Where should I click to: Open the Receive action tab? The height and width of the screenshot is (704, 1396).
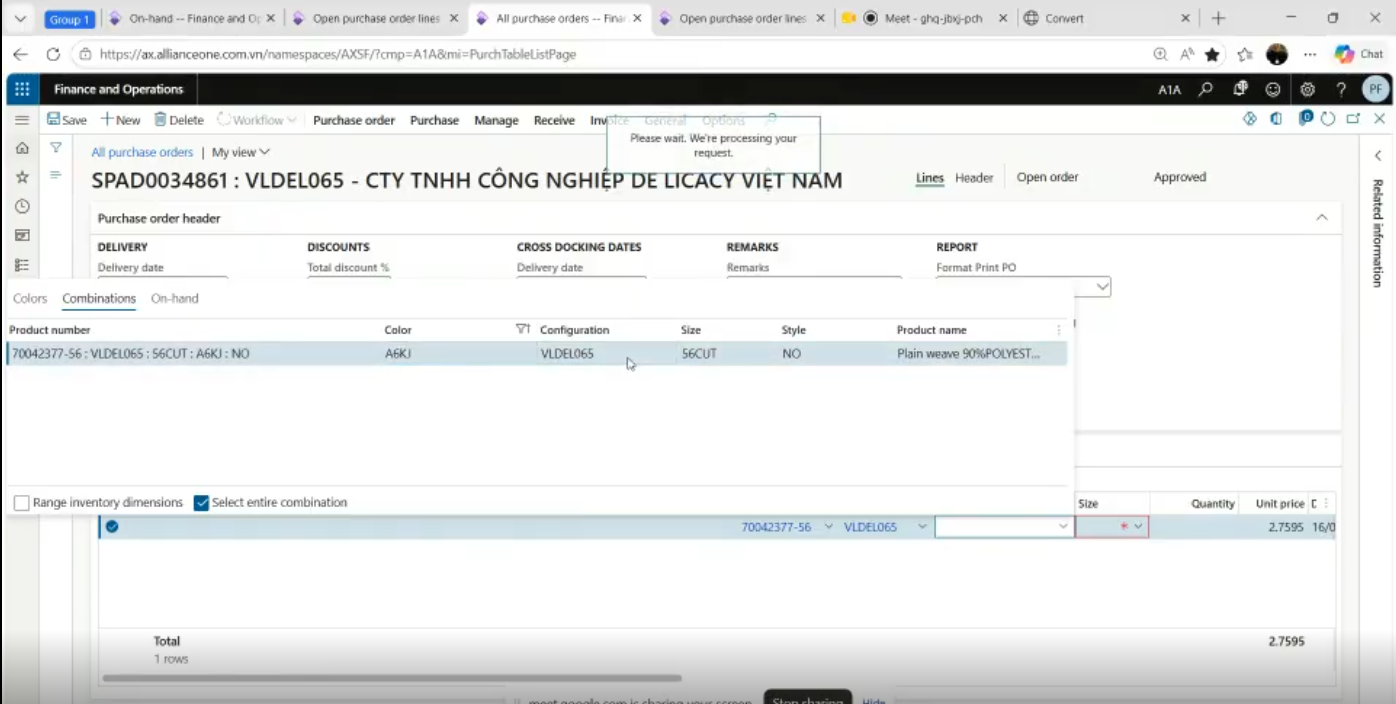tap(554, 120)
